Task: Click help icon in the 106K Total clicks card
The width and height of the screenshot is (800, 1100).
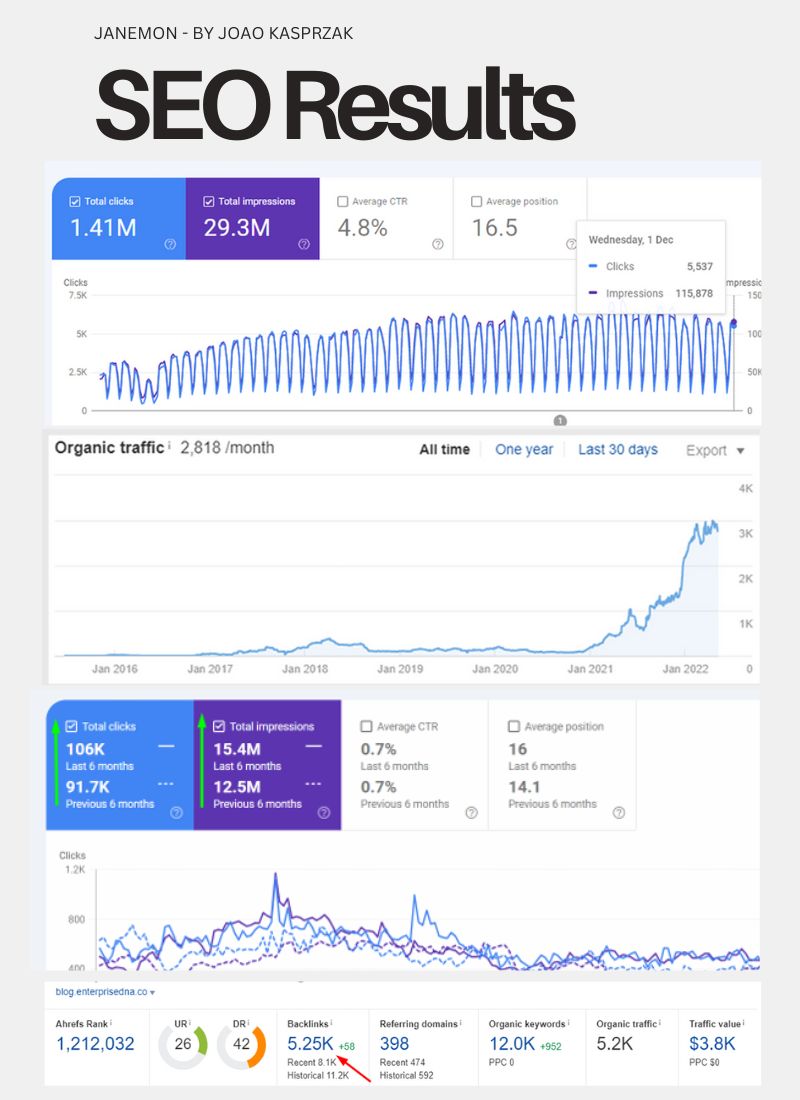Action: pyautogui.click(x=176, y=813)
